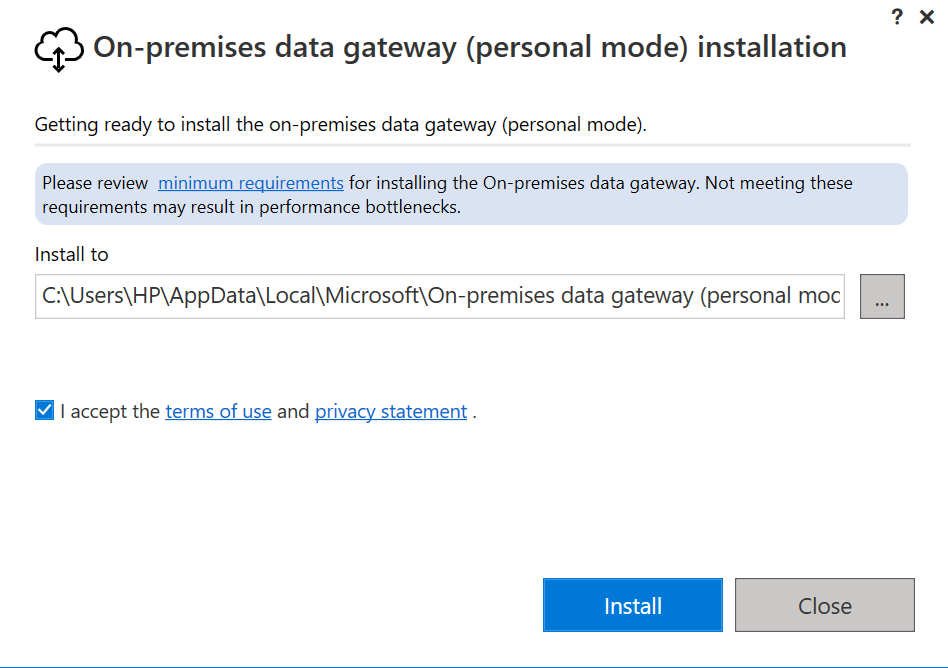
Task: Click the 'Install to' label
Action: coord(71,255)
